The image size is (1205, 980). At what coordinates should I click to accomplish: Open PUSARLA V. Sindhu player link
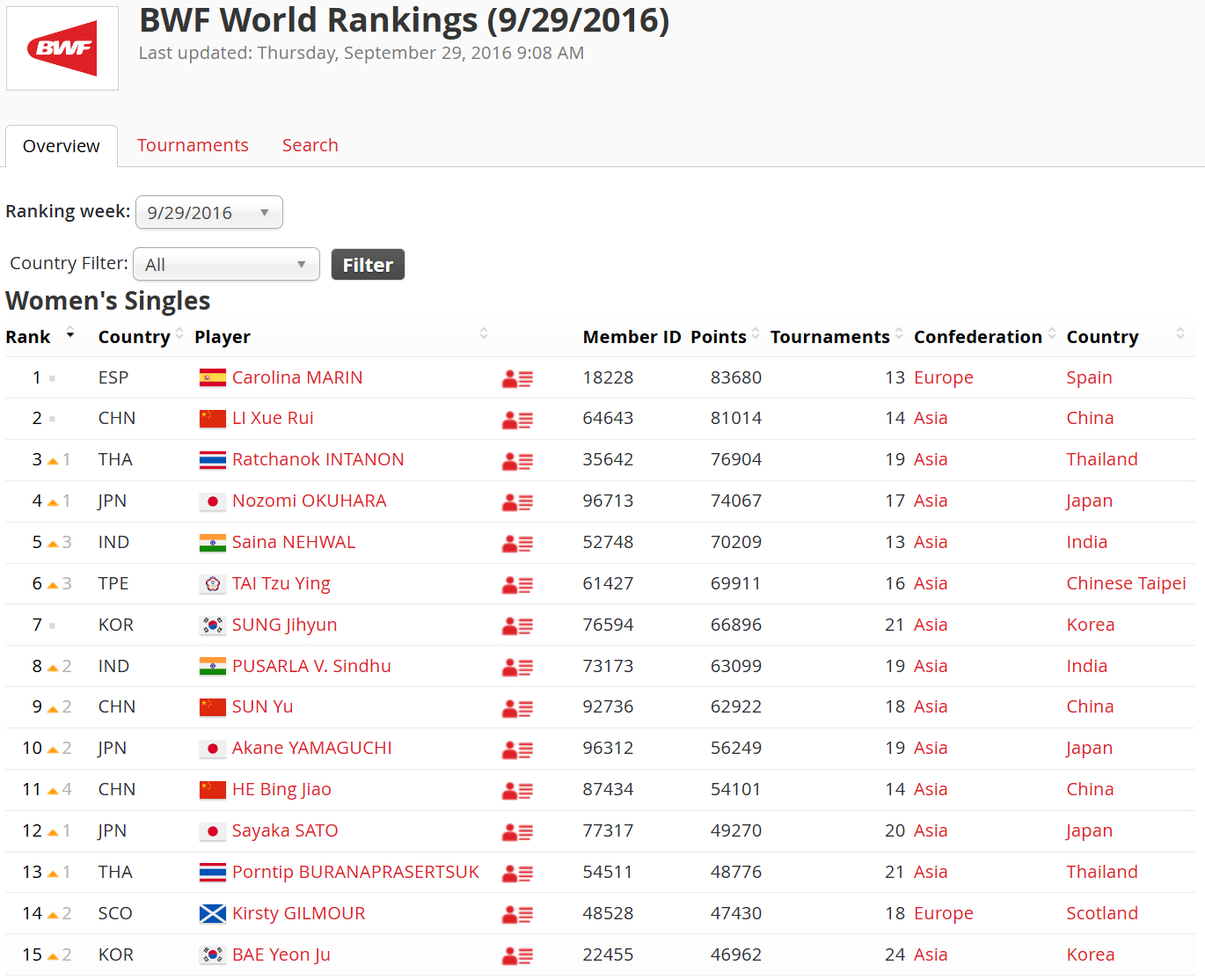(x=311, y=666)
